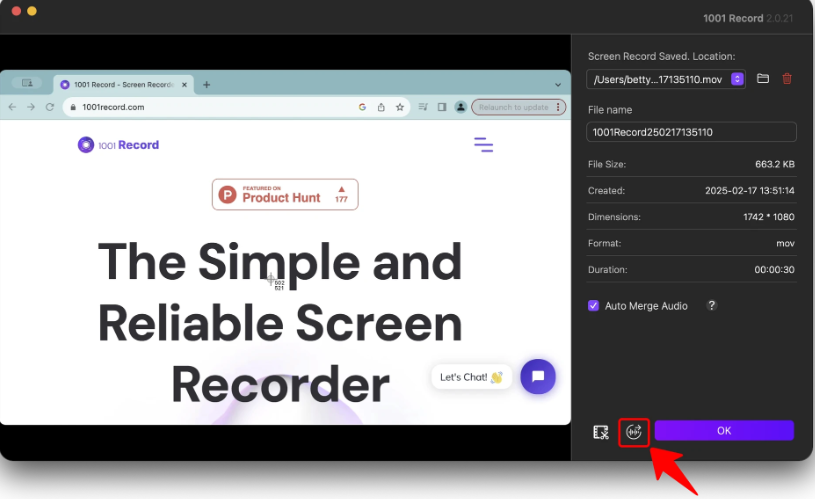Click the screen-share icon left of browser tab
Screen dimensions: 815x499
pyautogui.click(x=28, y=83)
